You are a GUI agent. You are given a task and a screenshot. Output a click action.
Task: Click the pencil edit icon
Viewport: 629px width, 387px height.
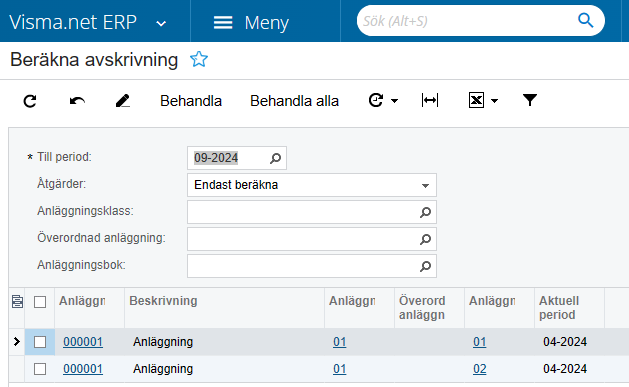pyautogui.click(x=123, y=101)
